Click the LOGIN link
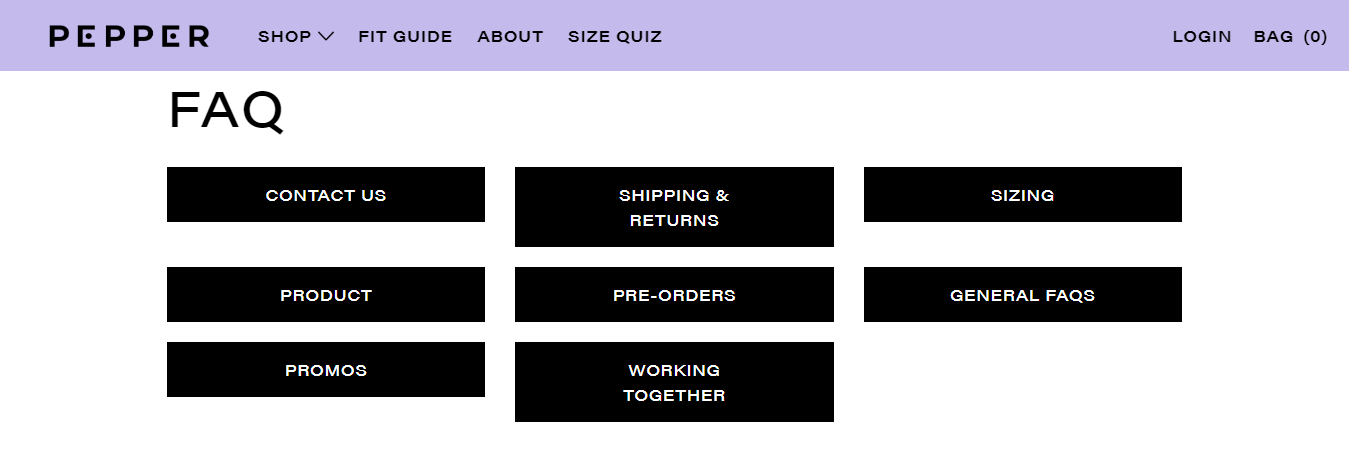 [x=1202, y=37]
